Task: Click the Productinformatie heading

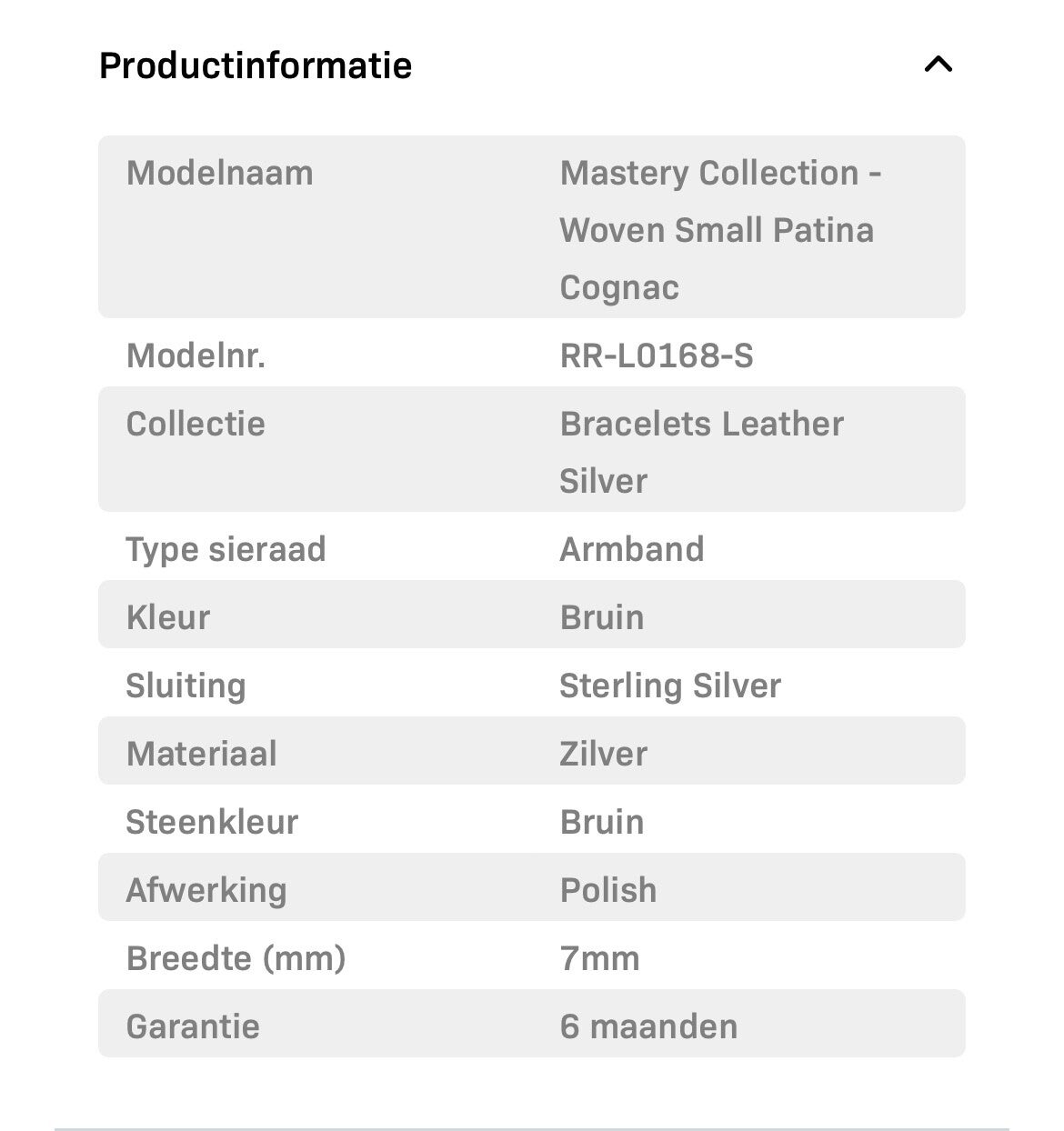Action: 256,65
